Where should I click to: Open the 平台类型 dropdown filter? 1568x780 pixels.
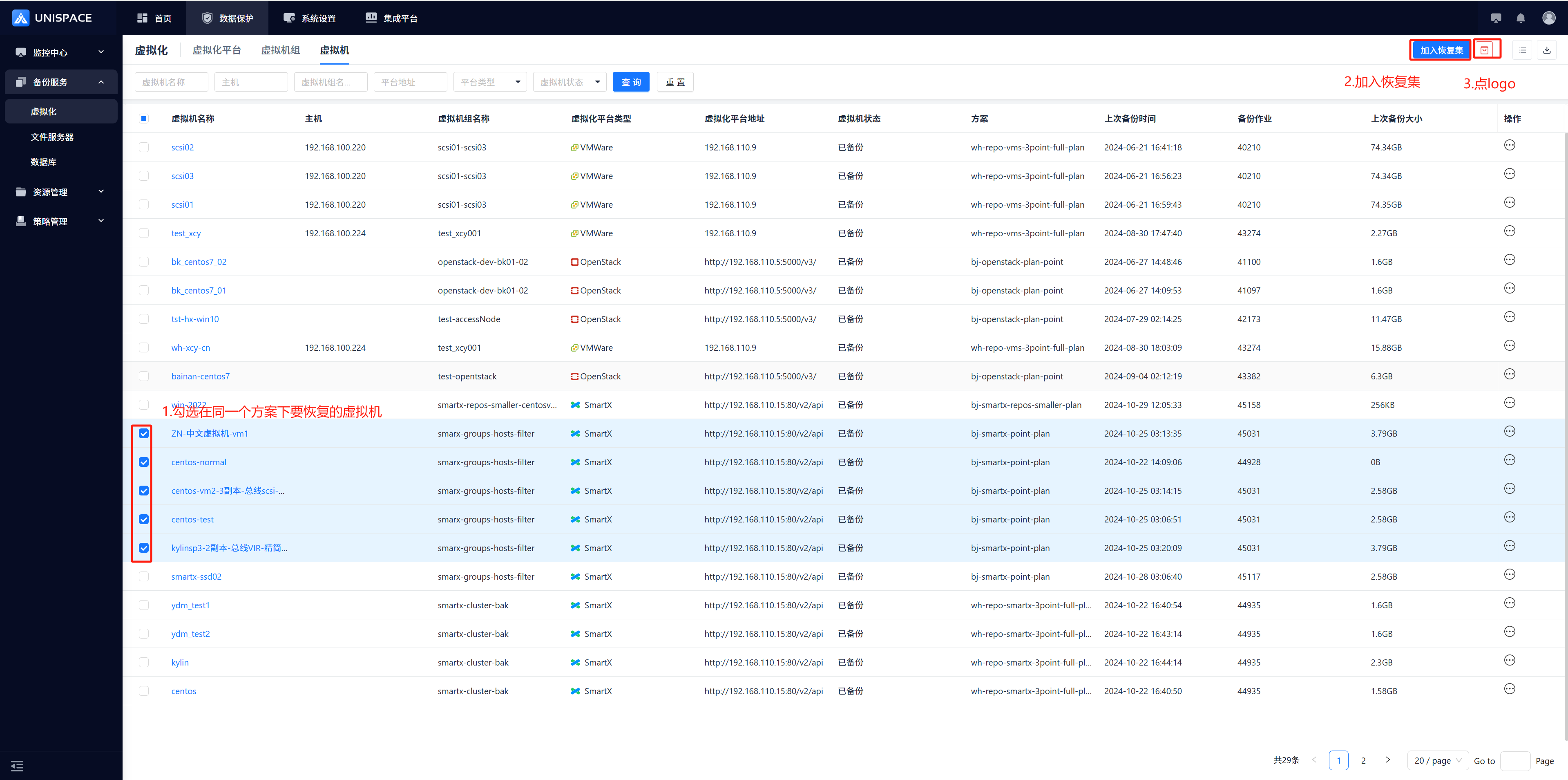pyautogui.click(x=490, y=82)
